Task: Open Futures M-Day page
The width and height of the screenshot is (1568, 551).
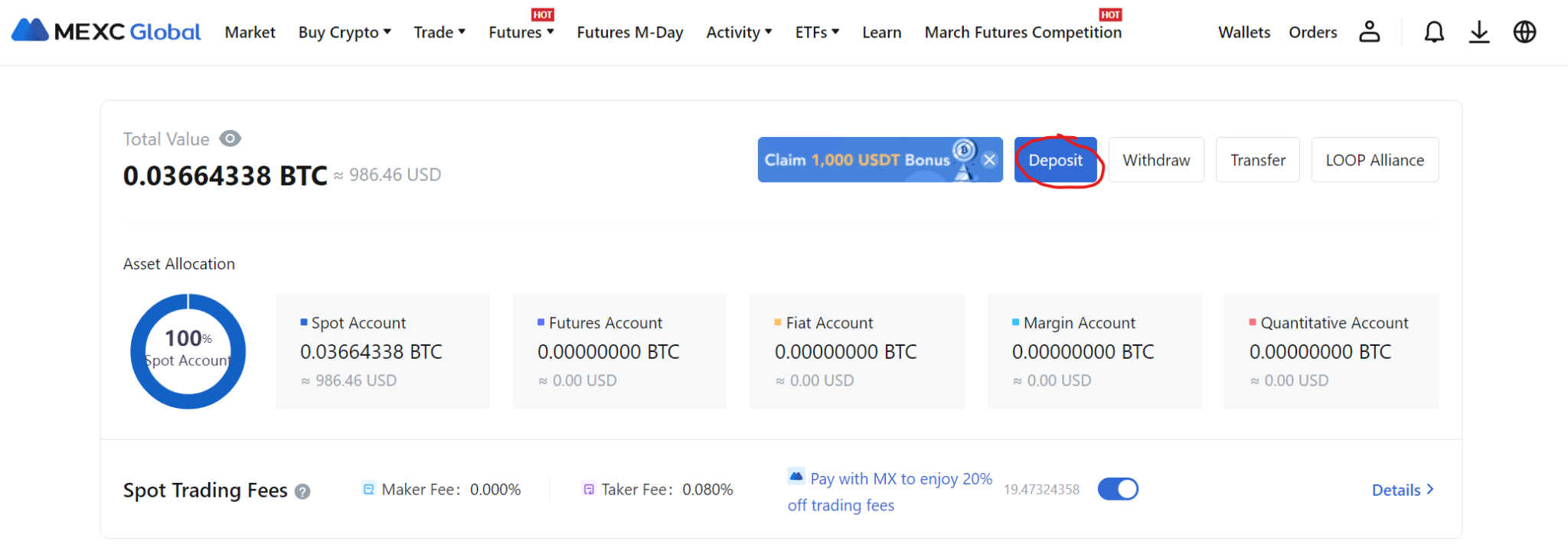Action: (x=629, y=32)
